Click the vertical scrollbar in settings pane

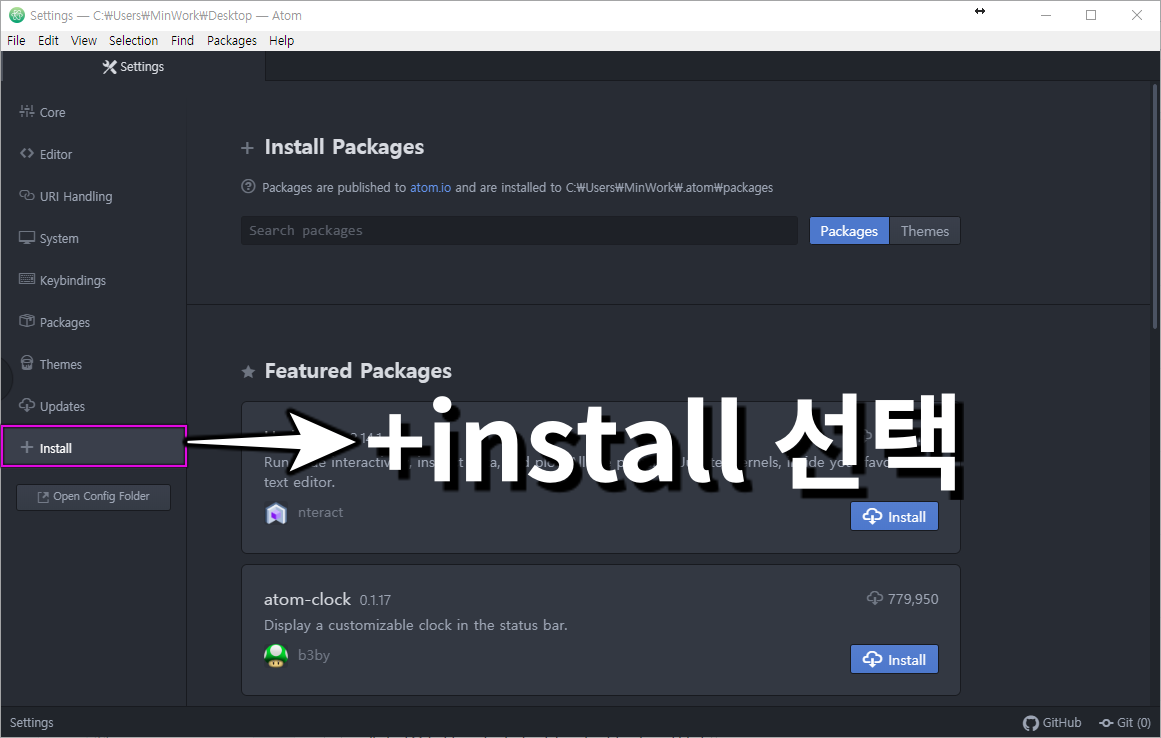point(1156,205)
